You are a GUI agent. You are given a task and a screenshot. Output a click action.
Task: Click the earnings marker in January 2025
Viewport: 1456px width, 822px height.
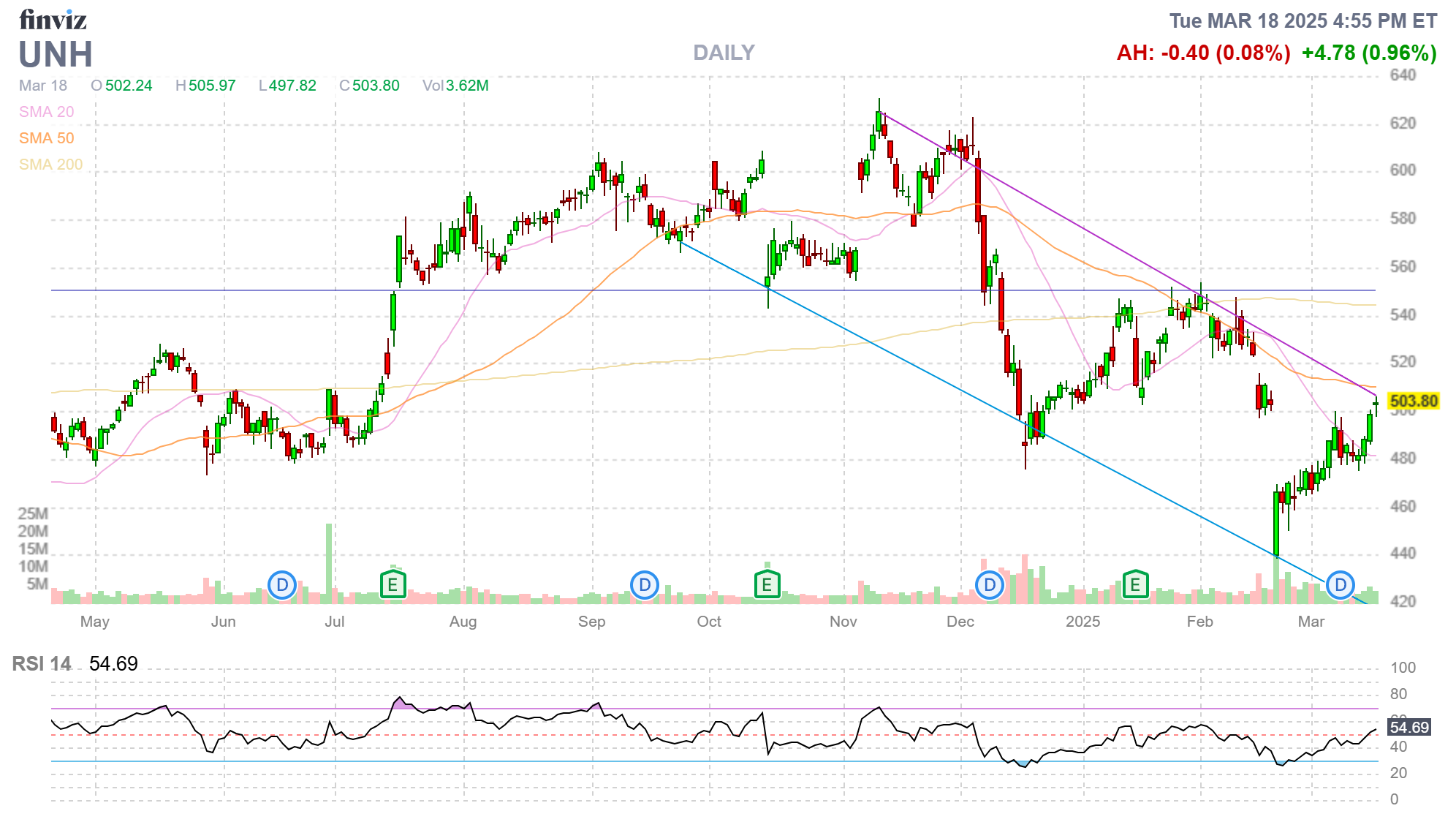click(x=1135, y=585)
